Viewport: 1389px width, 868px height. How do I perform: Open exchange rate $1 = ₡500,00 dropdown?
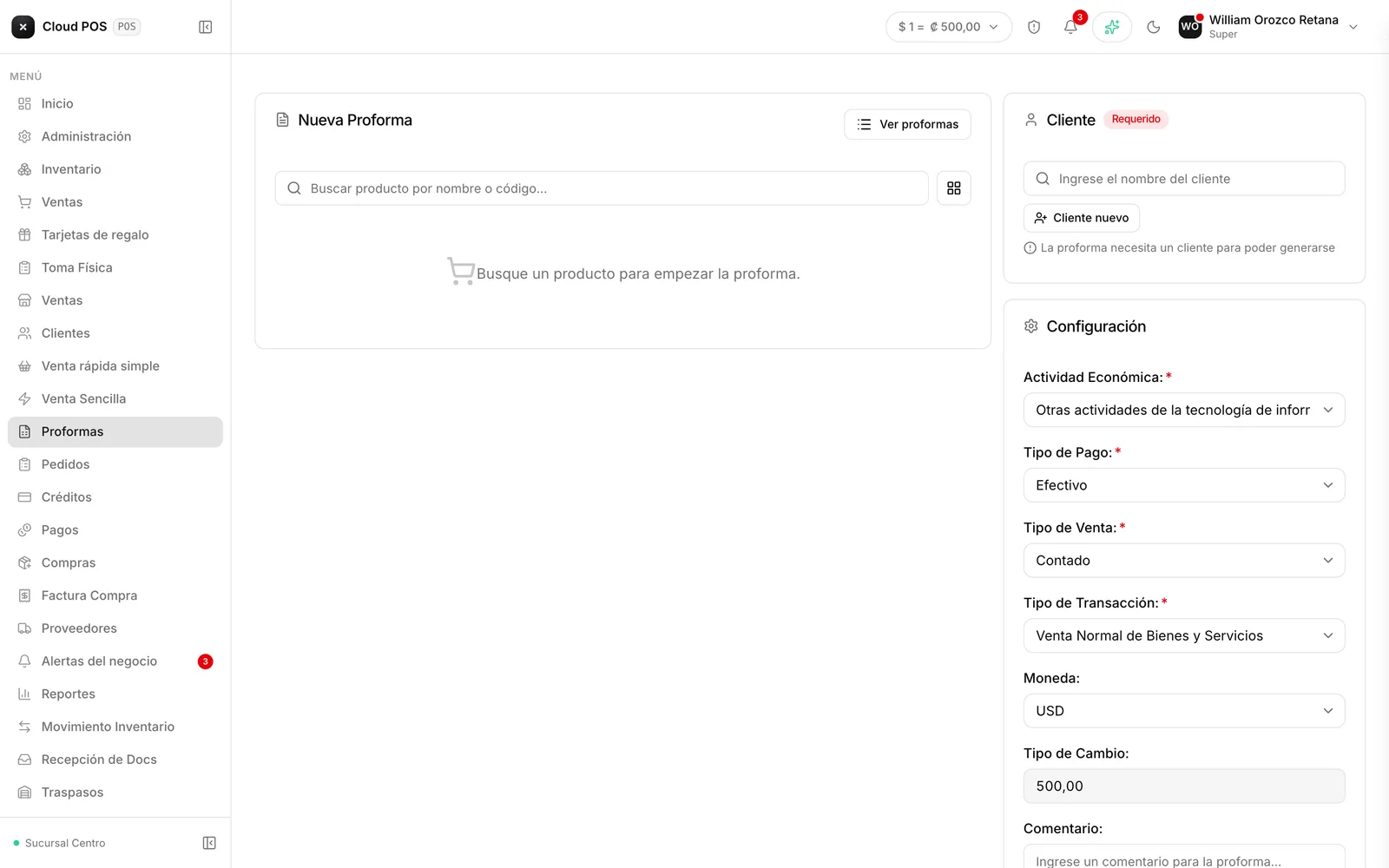click(949, 27)
